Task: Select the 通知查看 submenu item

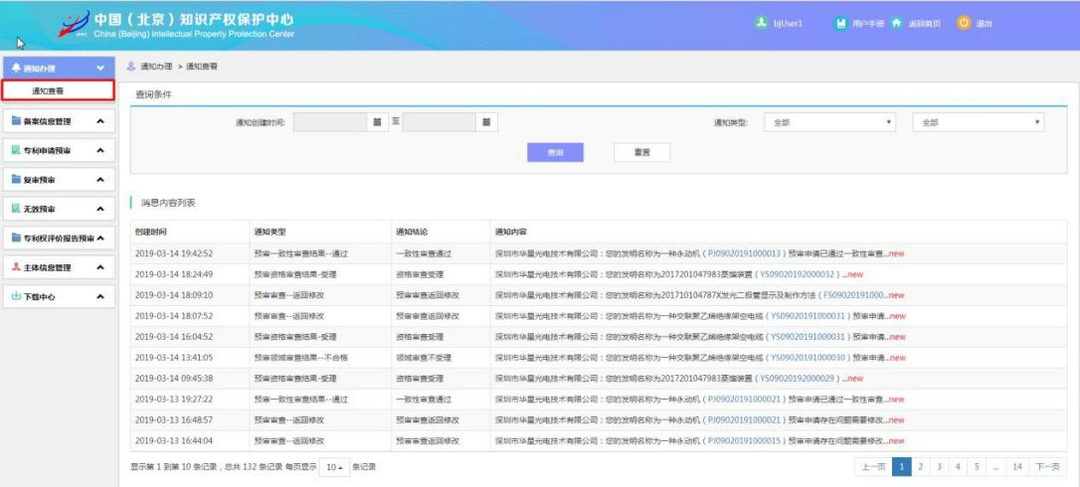Action: tap(49, 91)
